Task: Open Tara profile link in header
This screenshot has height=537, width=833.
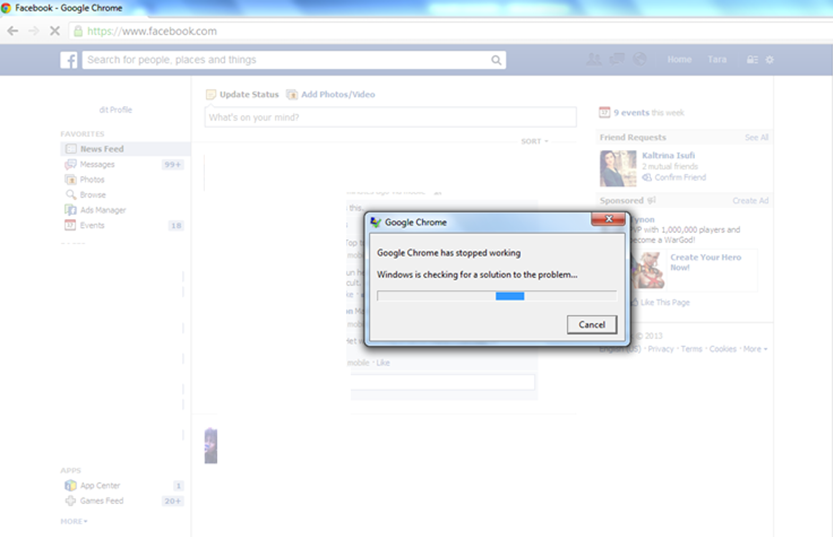Action: pos(717,59)
